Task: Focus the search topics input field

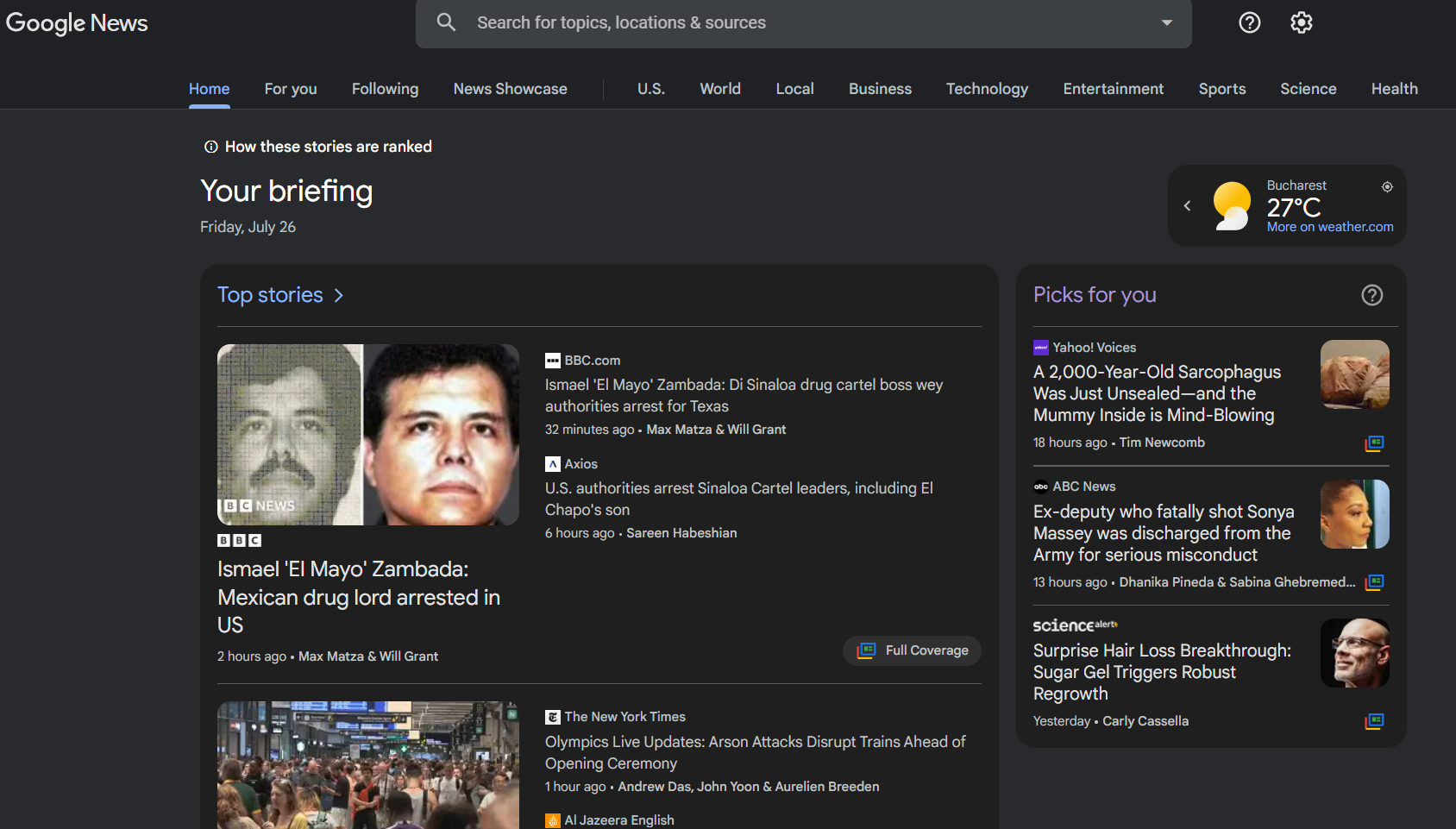Action: pyautogui.click(x=803, y=23)
